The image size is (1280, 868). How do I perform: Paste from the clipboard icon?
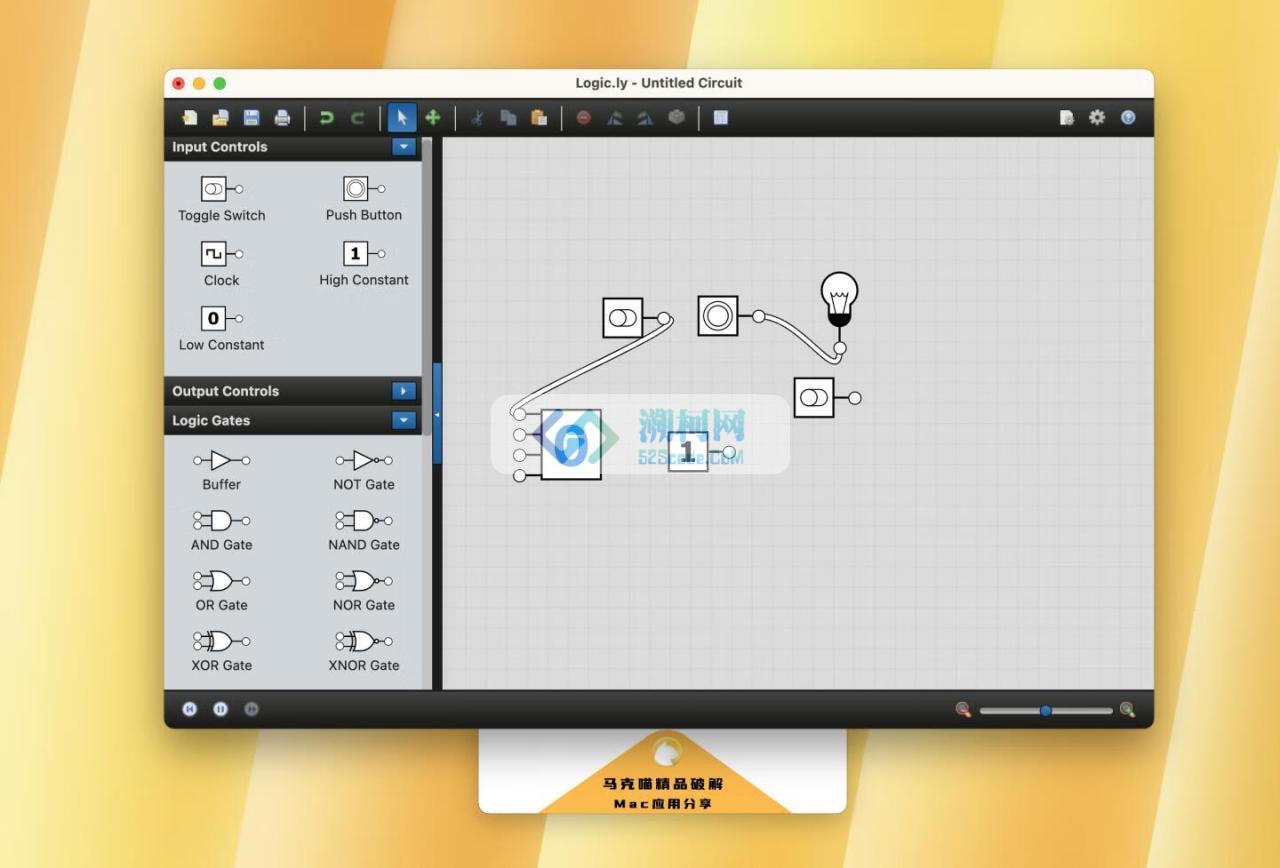click(539, 118)
